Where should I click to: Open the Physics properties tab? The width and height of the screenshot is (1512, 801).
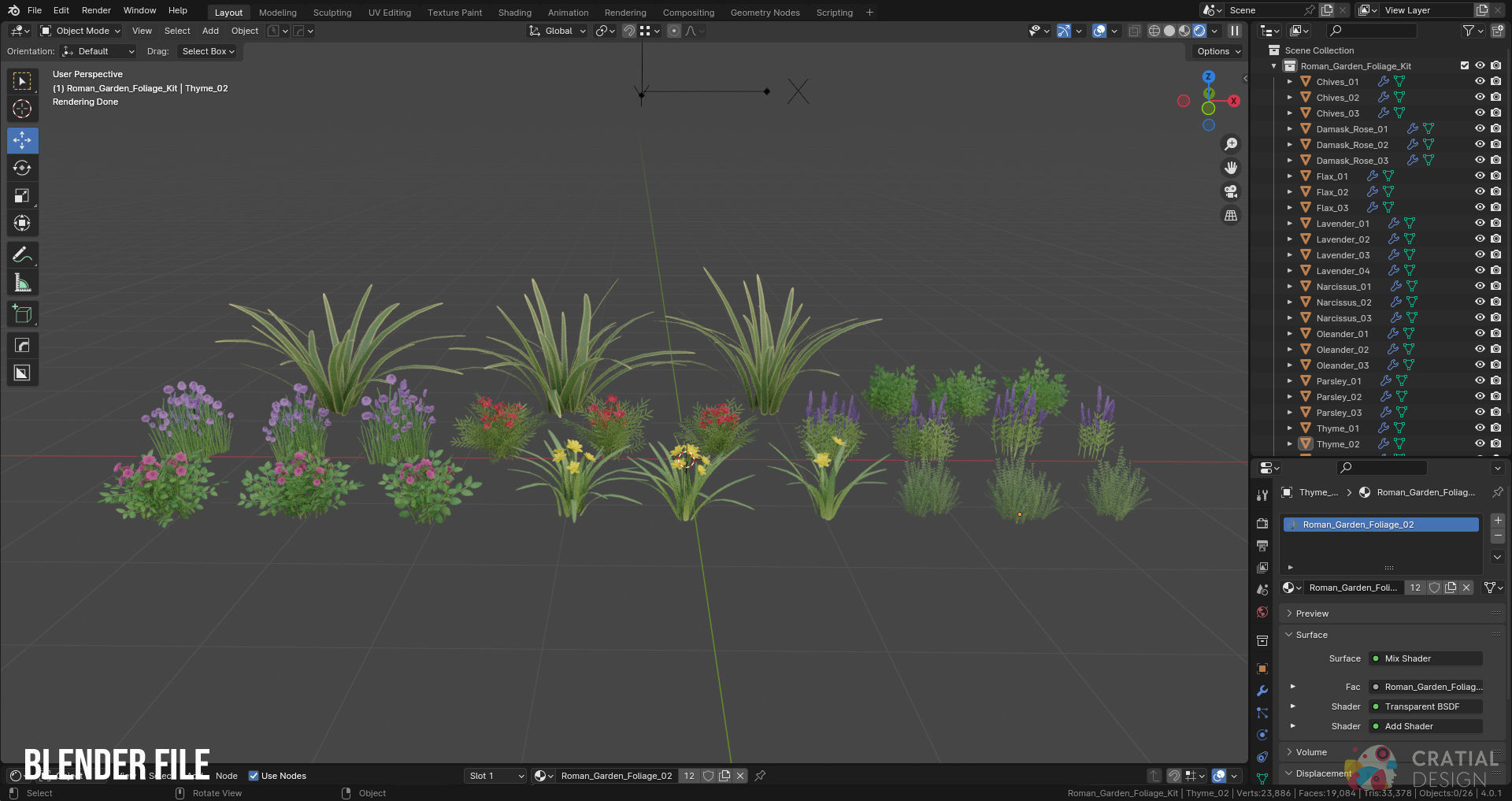point(1262,735)
